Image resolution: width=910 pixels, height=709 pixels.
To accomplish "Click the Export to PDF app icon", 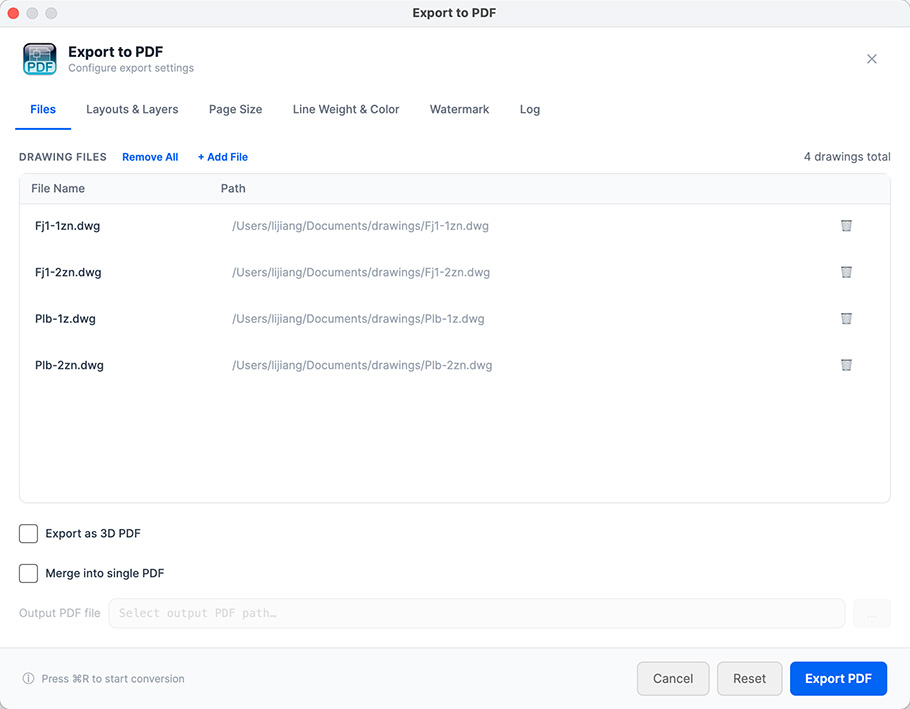I will tap(39, 59).
